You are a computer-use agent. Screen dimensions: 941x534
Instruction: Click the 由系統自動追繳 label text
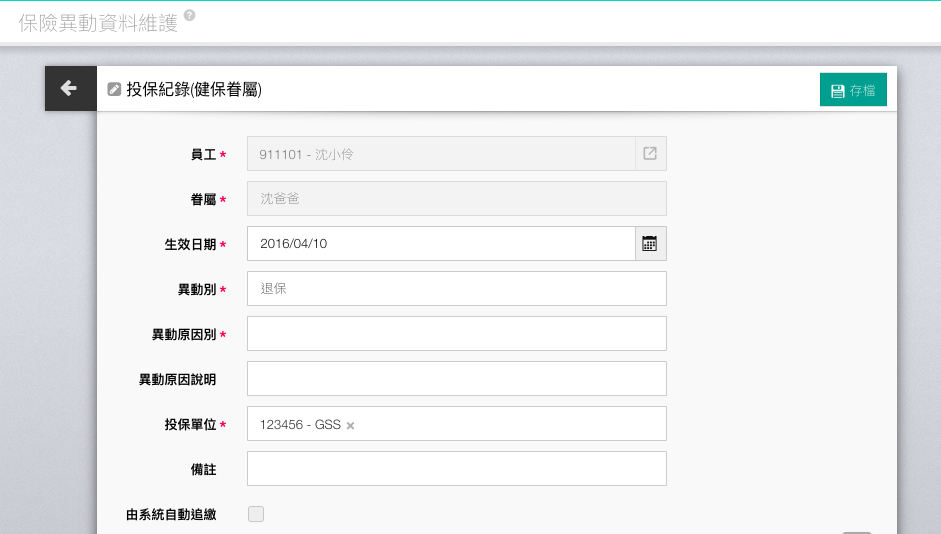(171, 515)
